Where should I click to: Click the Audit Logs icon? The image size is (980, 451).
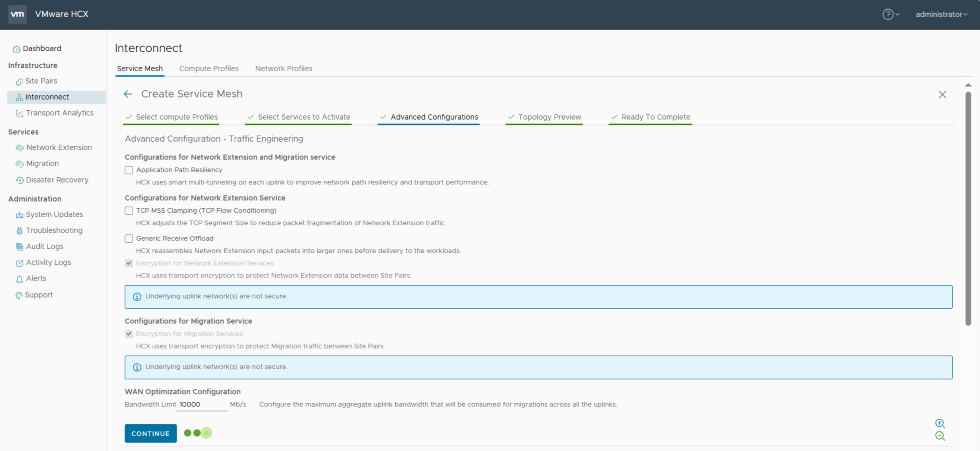(x=19, y=247)
